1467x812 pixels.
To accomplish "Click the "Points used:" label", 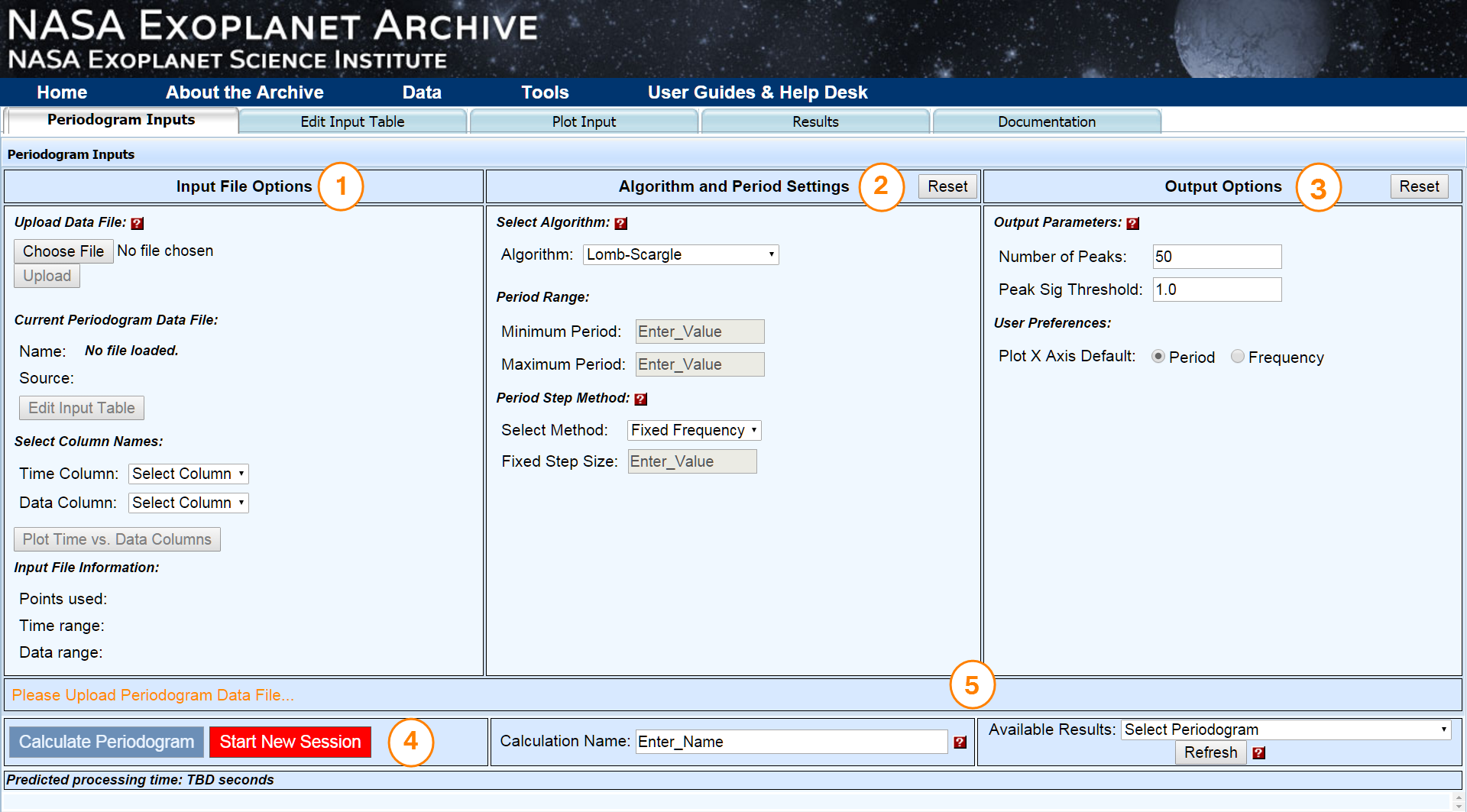I will point(63,599).
